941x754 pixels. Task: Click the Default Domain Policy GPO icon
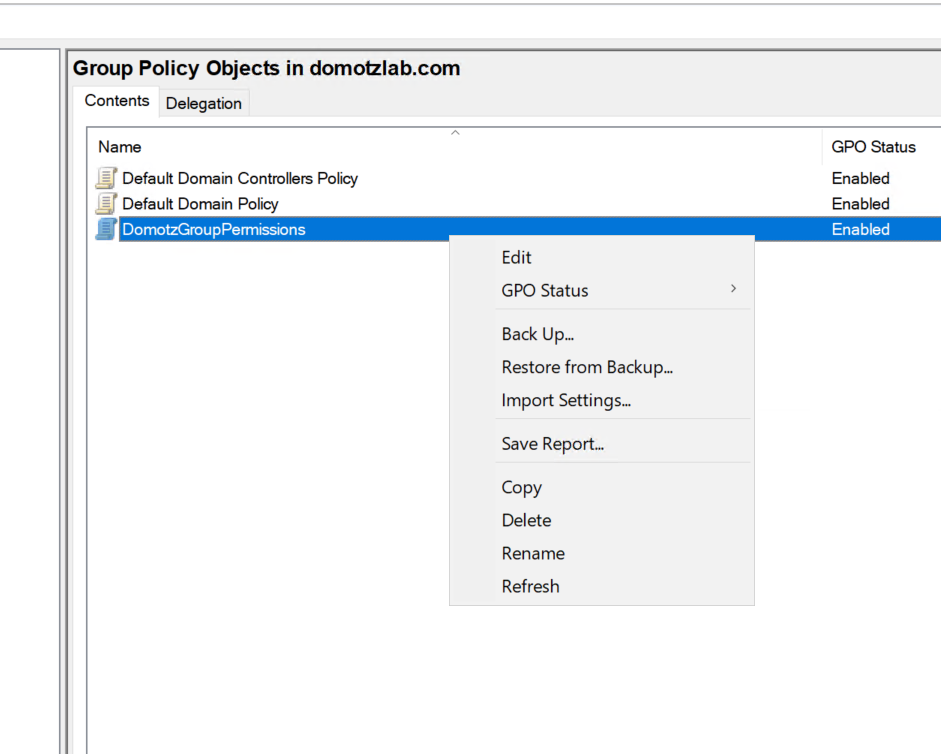105,203
